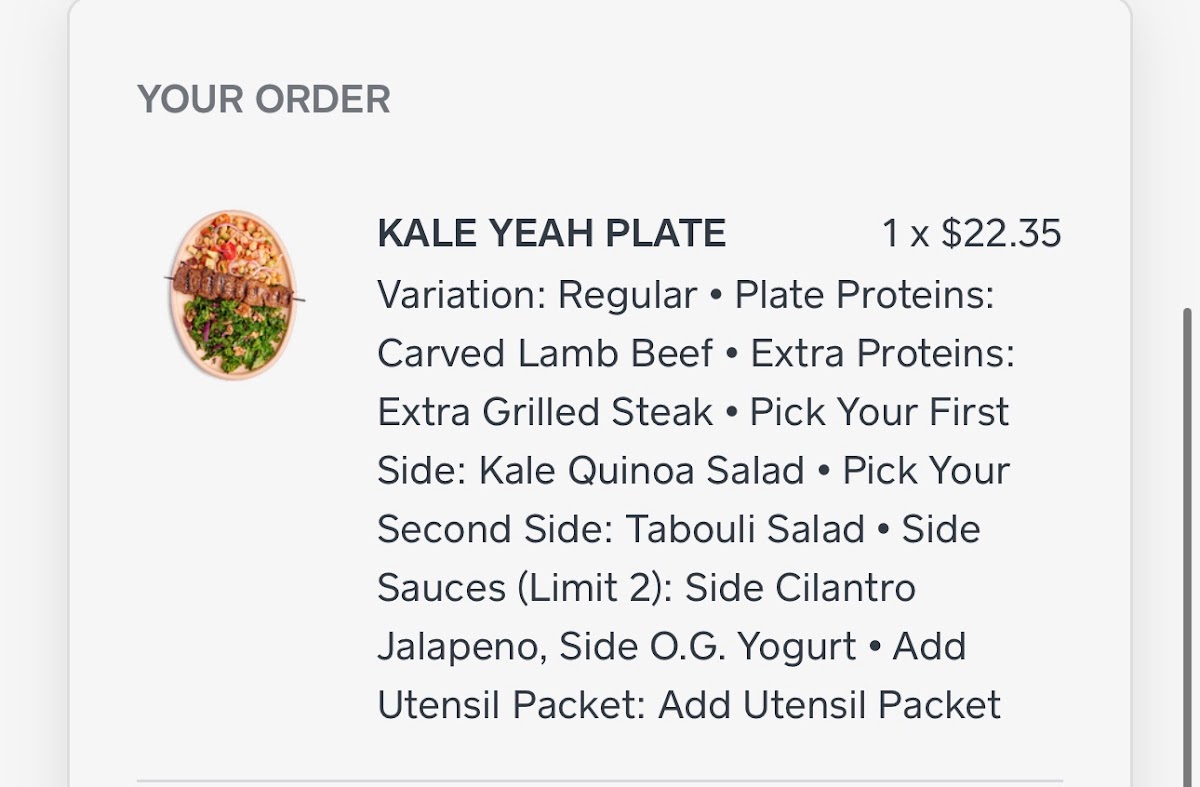Click the Kale Yeah Plate food thumbnail

tap(234, 293)
